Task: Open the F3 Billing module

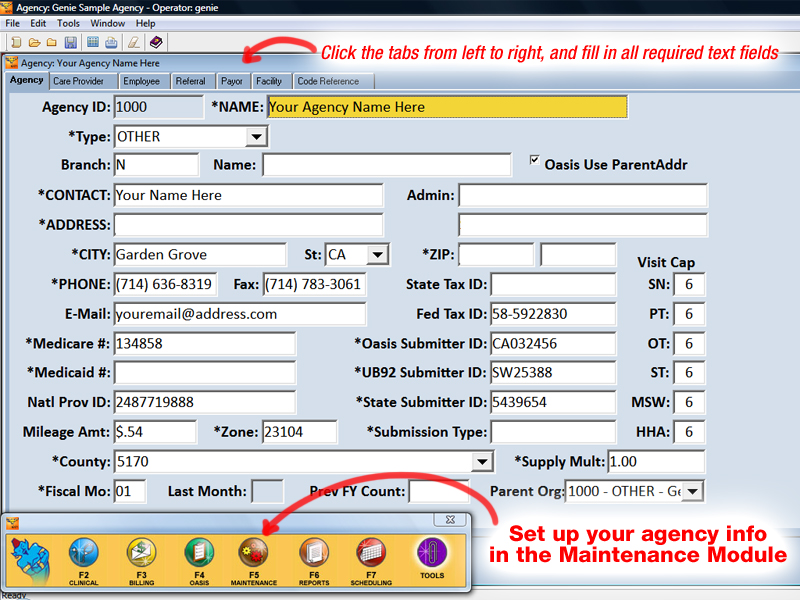Action: click(141, 560)
